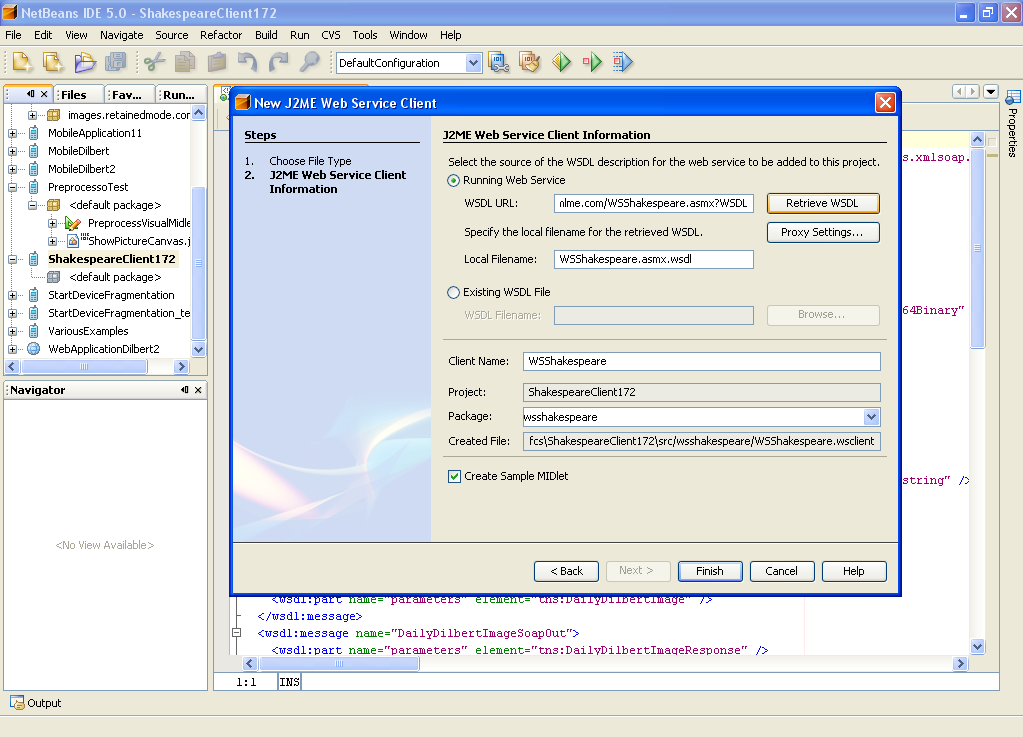Select the VariousExamples tree item
This screenshot has width=1023, height=737.
[x=88, y=331]
